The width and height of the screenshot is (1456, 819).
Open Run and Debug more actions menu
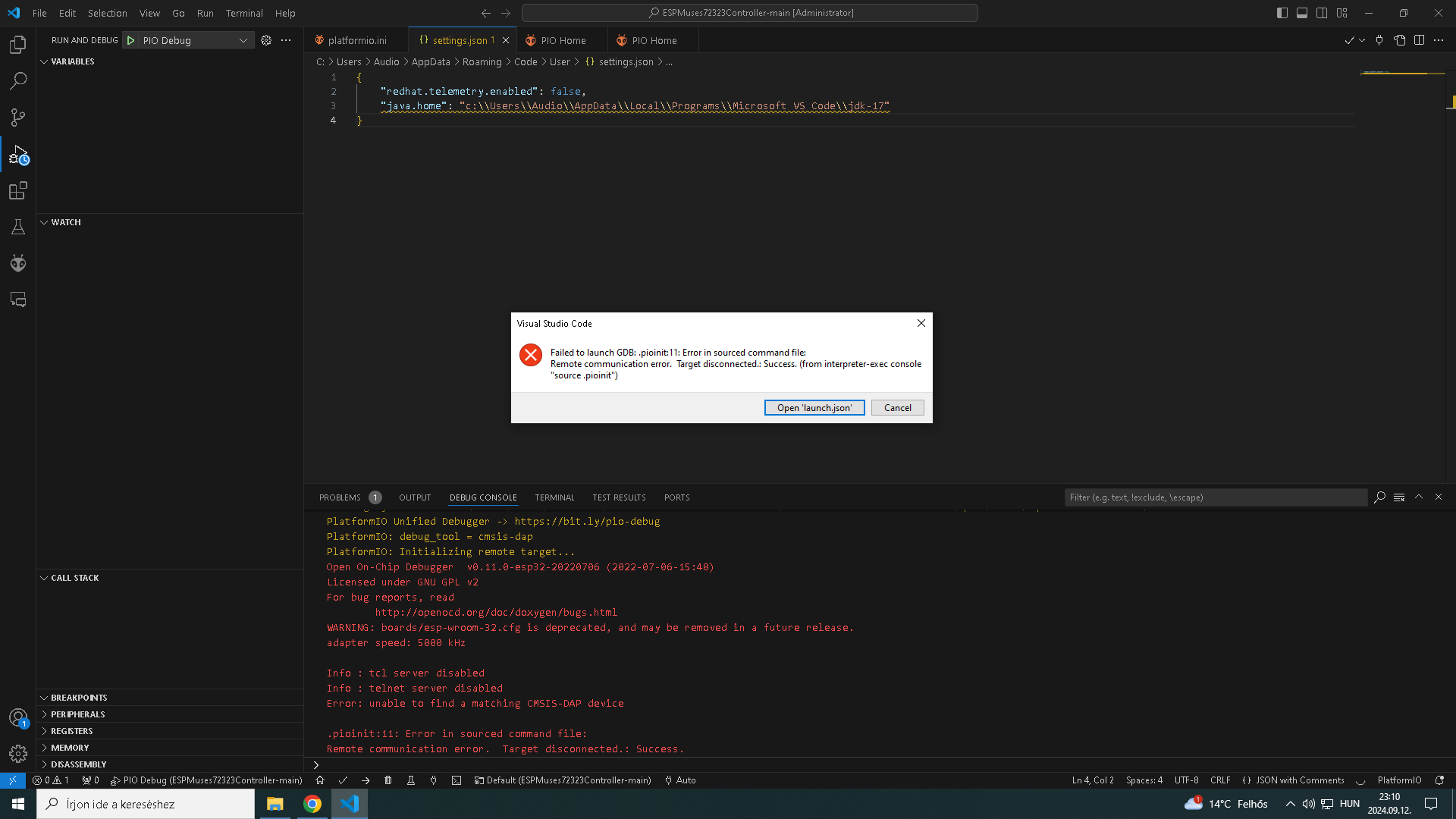click(x=286, y=40)
